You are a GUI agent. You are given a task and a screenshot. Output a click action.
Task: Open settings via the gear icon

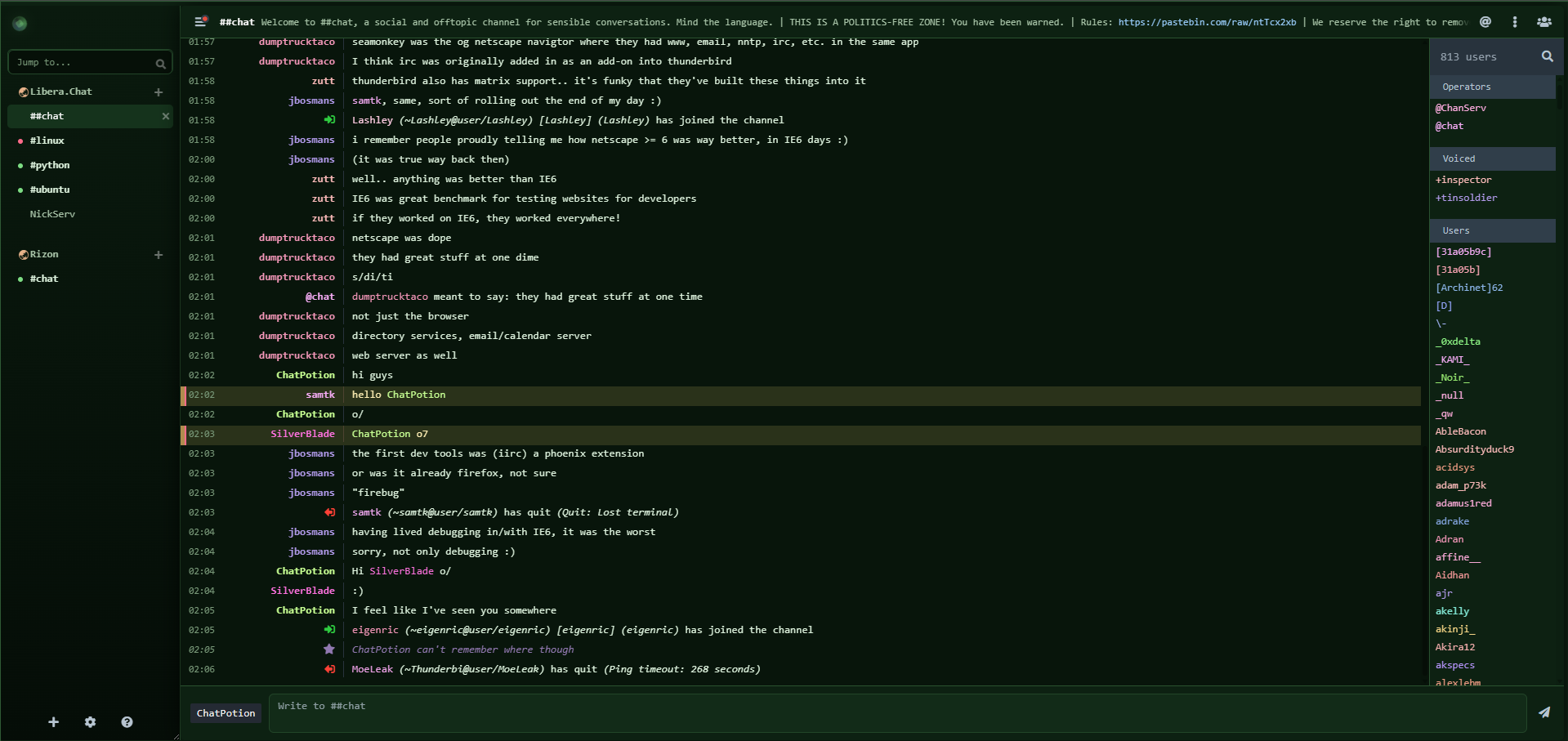(91, 722)
